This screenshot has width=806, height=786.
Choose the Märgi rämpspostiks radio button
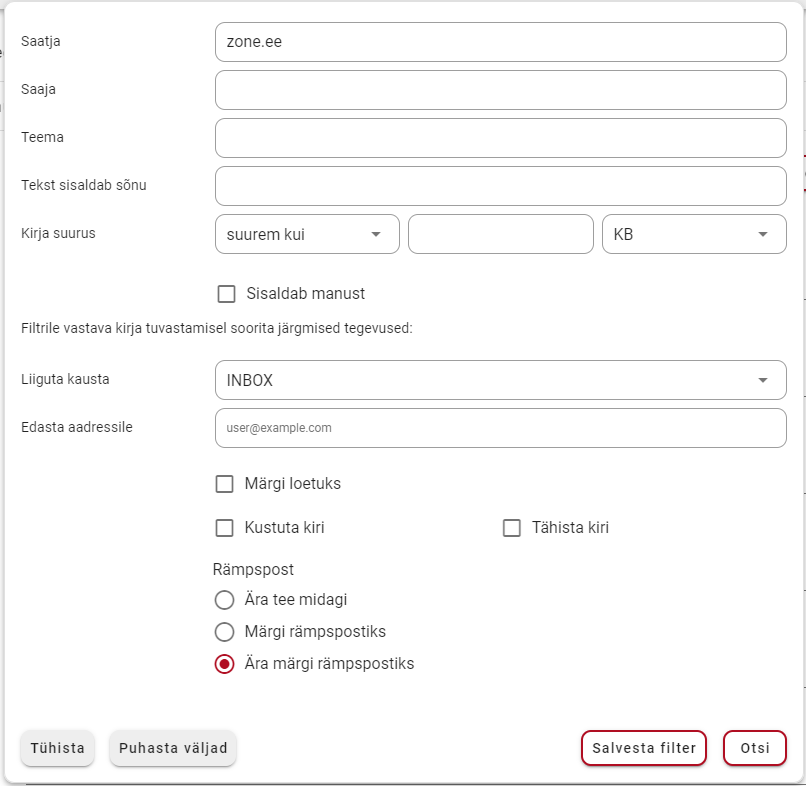pyautogui.click(x=225, y=632)
